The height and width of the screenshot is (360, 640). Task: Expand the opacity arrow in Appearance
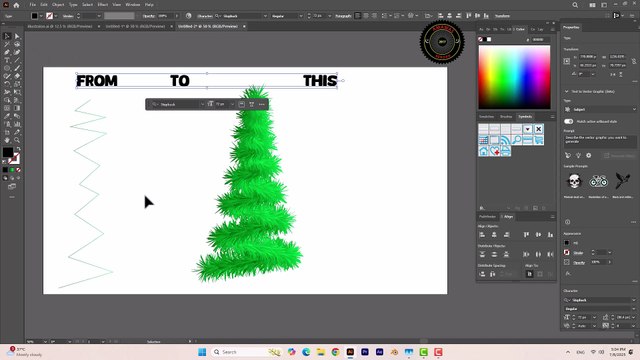click(610, 262)
